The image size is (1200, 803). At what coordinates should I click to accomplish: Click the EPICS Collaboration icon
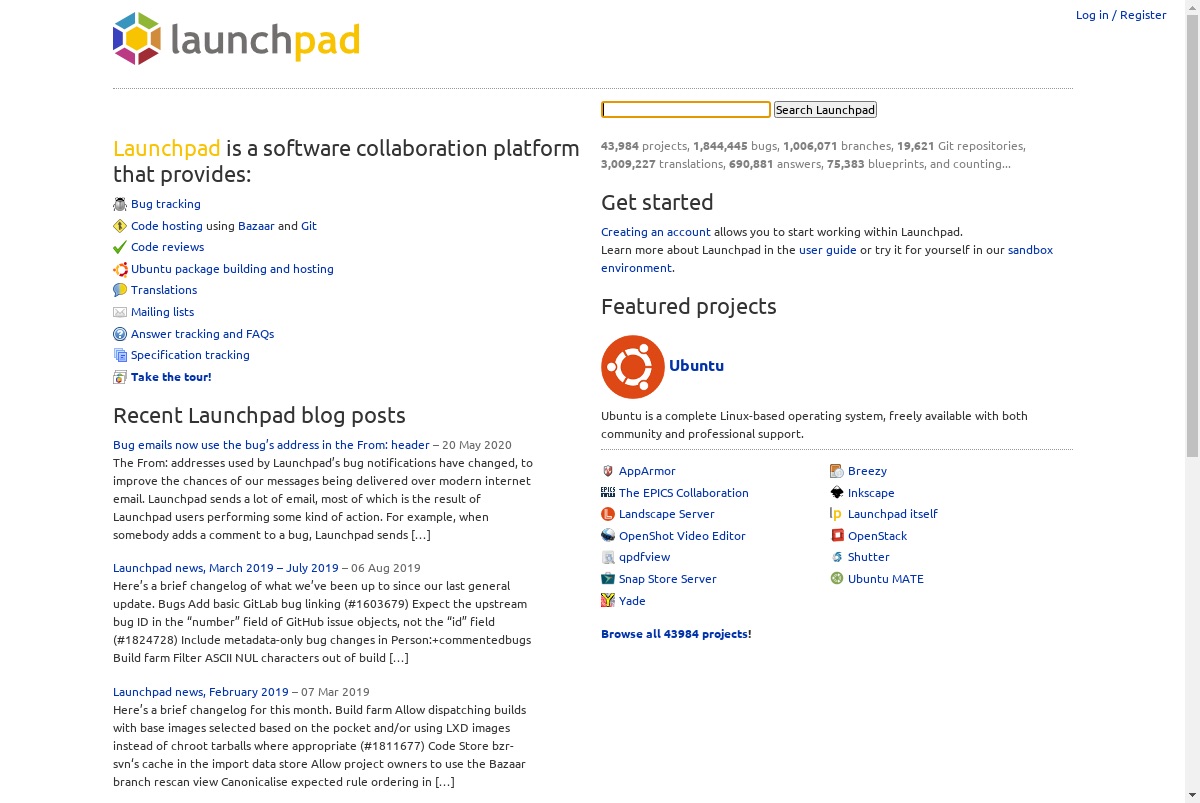[x=608, y=493]
